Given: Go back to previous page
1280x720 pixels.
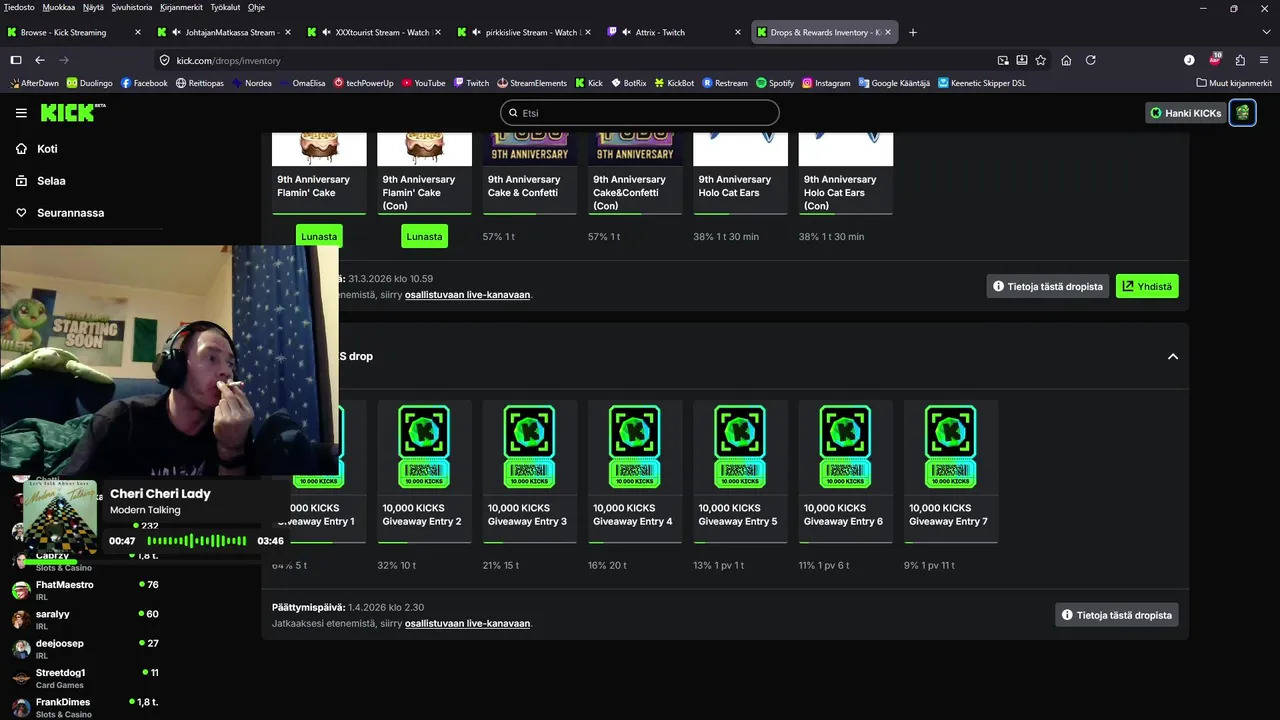Looking at the screenshot, I should pyautogui.click(x=40, y=60).
